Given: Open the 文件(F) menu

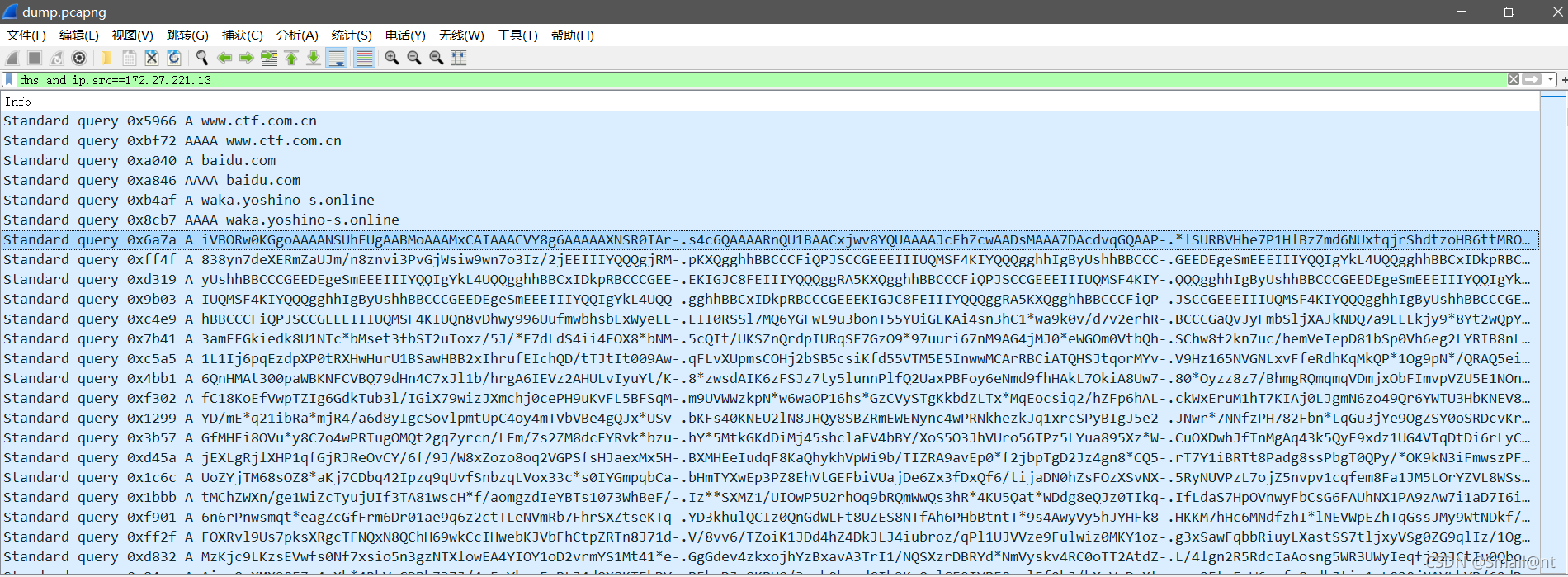Looking at the screenshot, I should click(x=26, y=35).
